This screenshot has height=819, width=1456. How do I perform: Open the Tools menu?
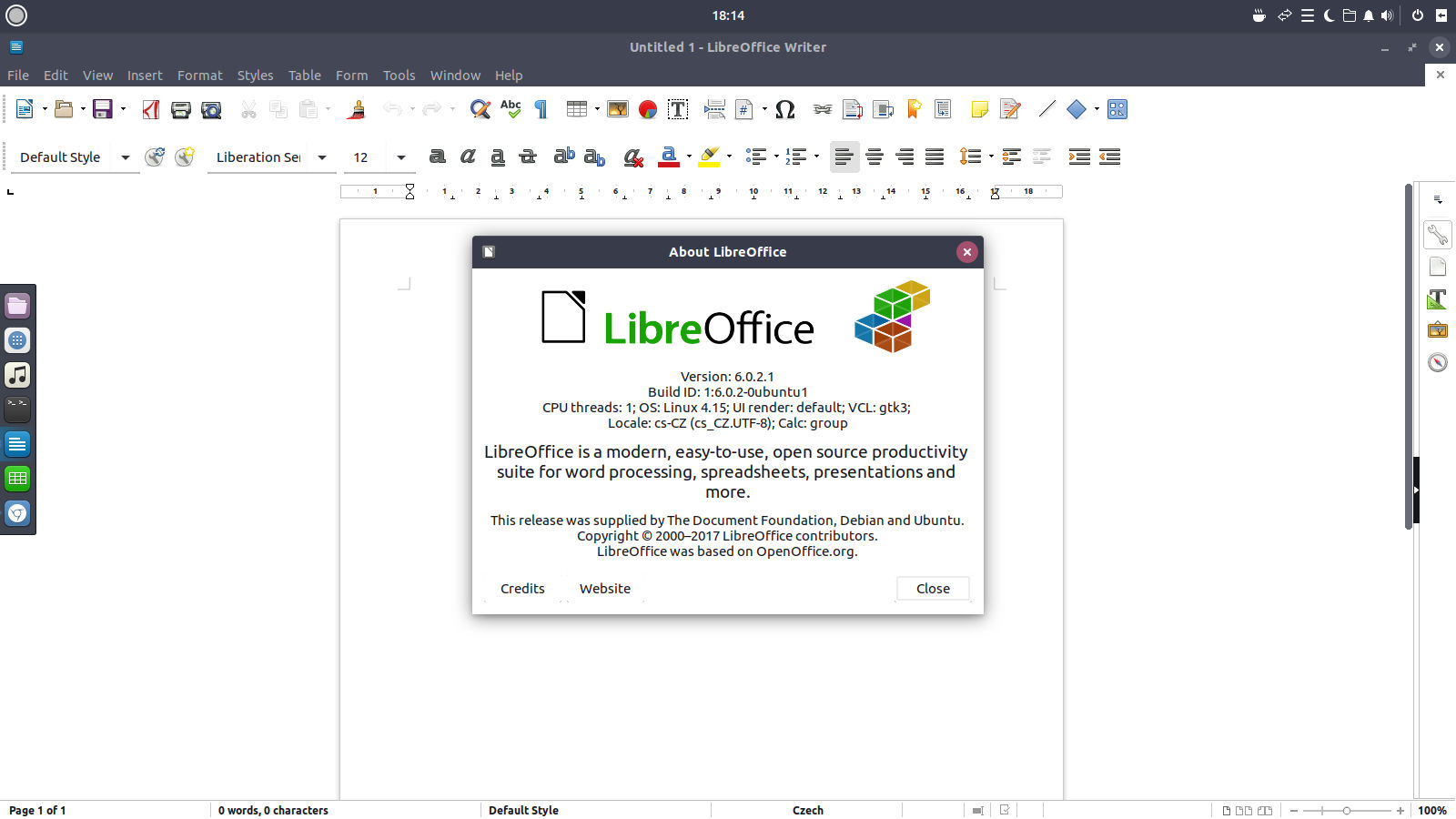[399, 76]
